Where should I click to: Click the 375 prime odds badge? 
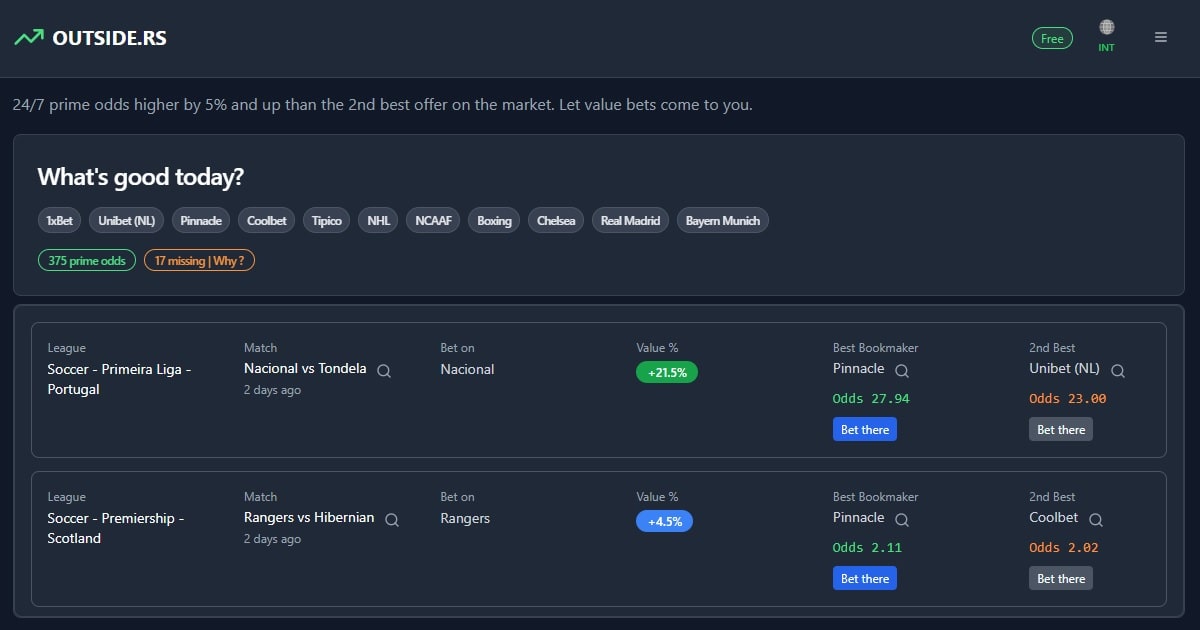click(87, 261)
